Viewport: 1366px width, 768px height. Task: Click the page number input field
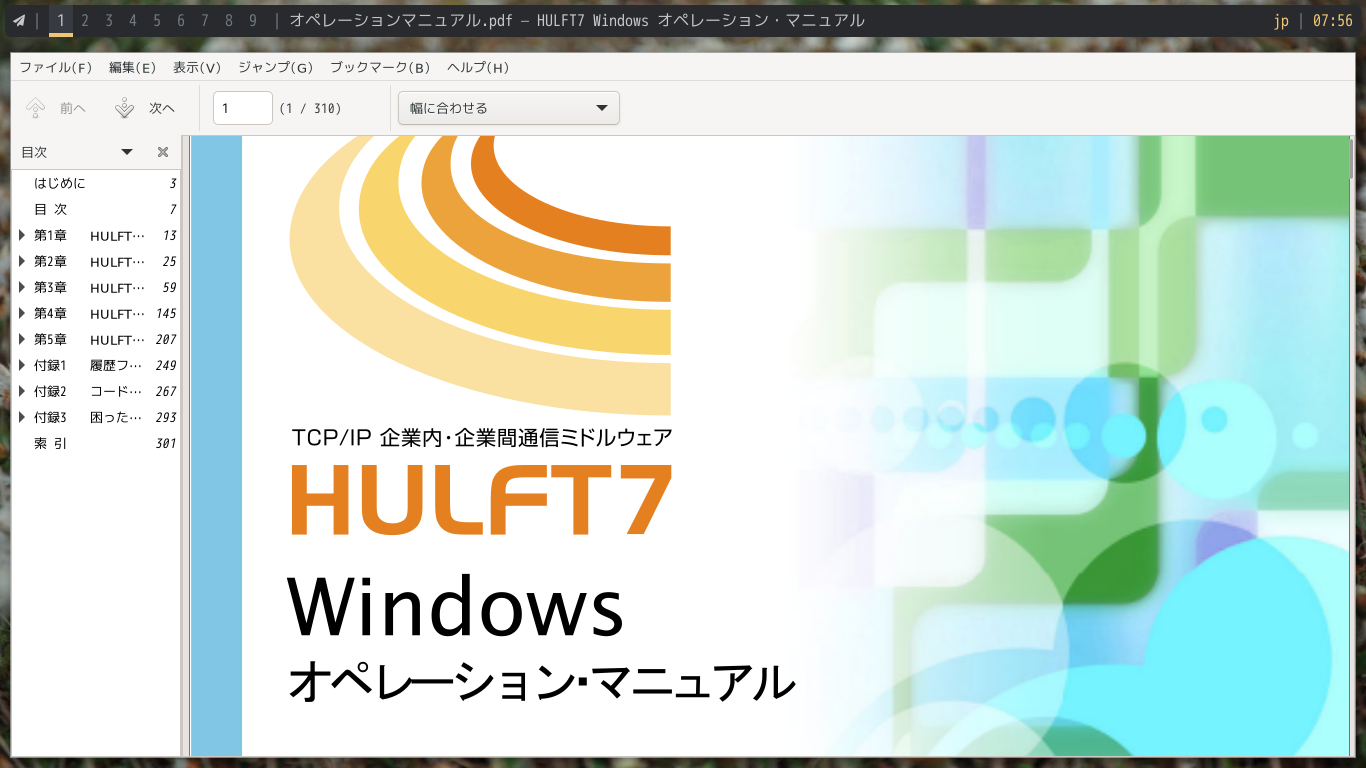243,108
